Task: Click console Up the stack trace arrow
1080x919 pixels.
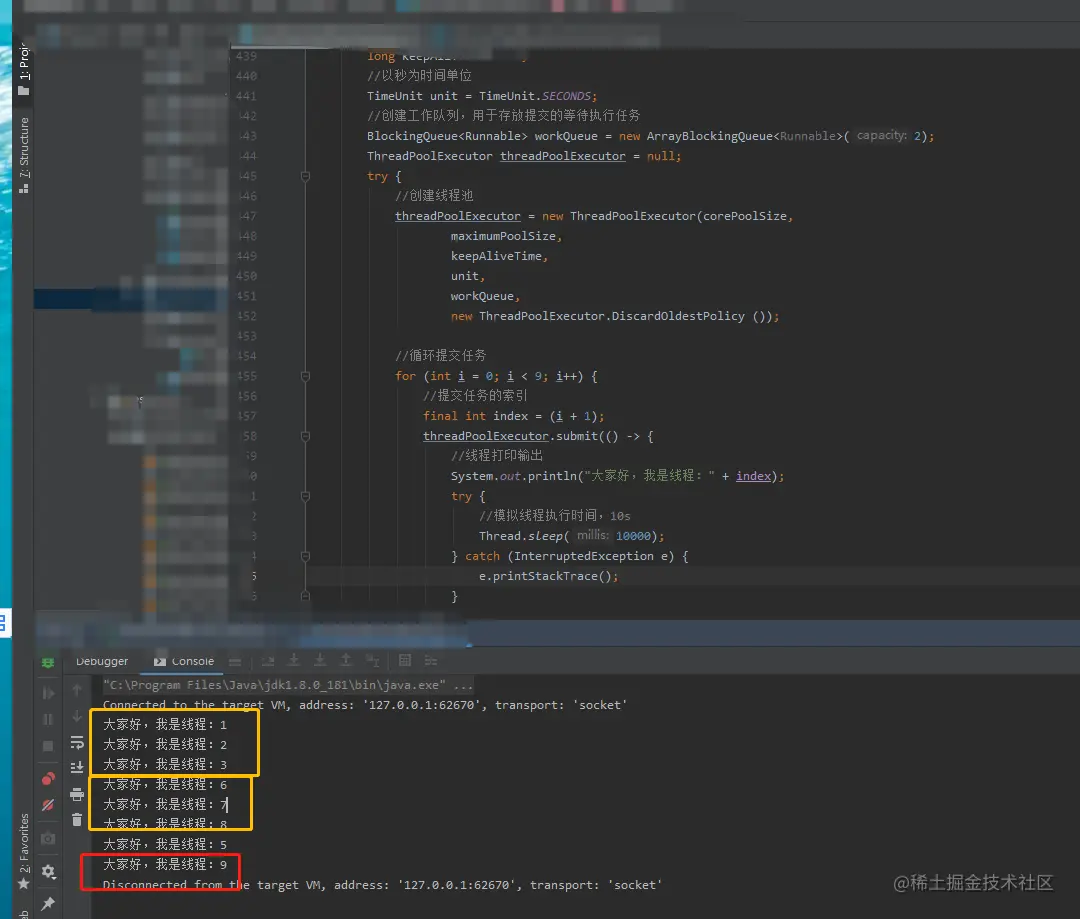Action: tap(76, 690)
